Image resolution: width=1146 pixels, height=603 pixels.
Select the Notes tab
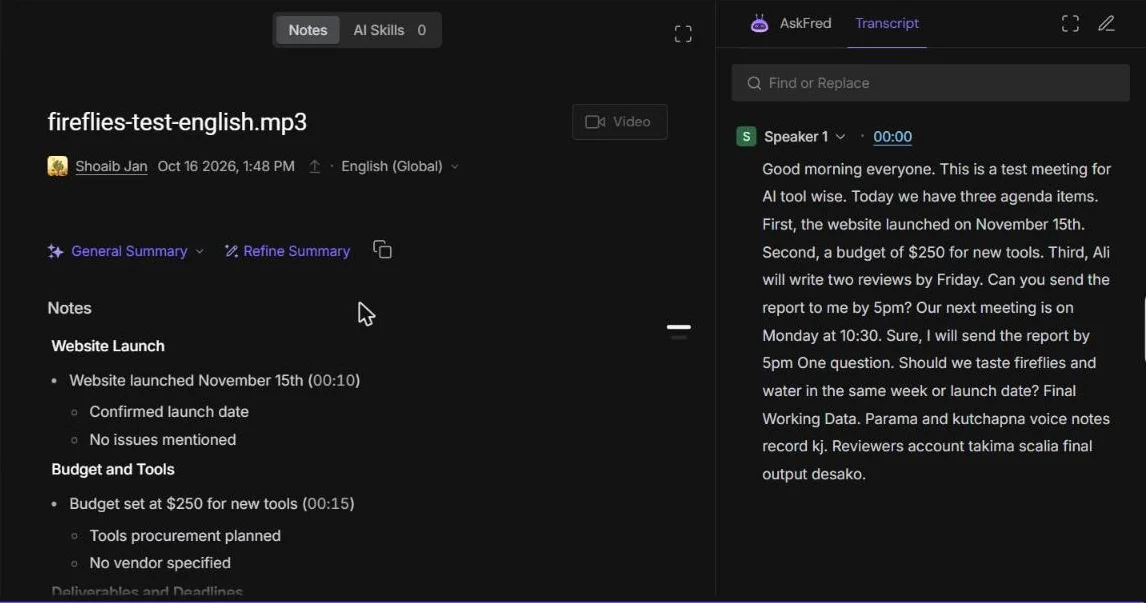point(308,30)
